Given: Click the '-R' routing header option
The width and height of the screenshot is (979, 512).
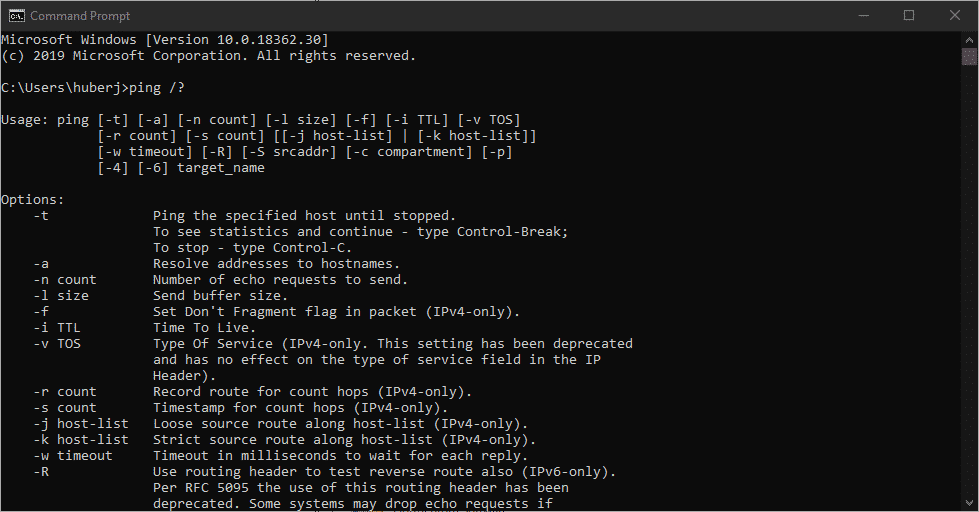Looking at the screenshot, I should (41, 472).
